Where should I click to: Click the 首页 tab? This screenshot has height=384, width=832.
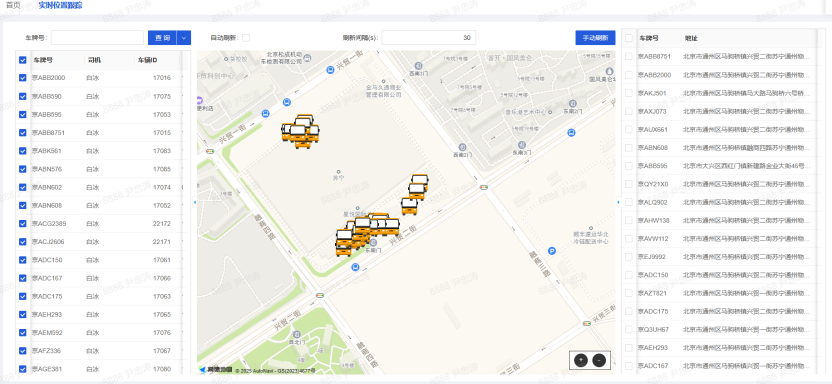point(13,5)
